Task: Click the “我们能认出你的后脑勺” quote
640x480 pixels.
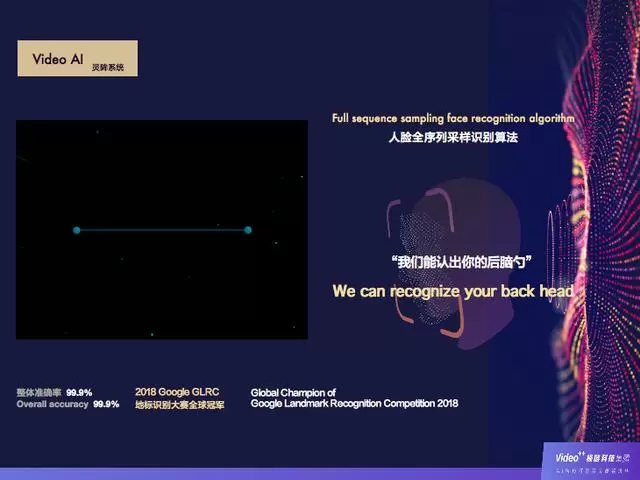Action: 461,262
